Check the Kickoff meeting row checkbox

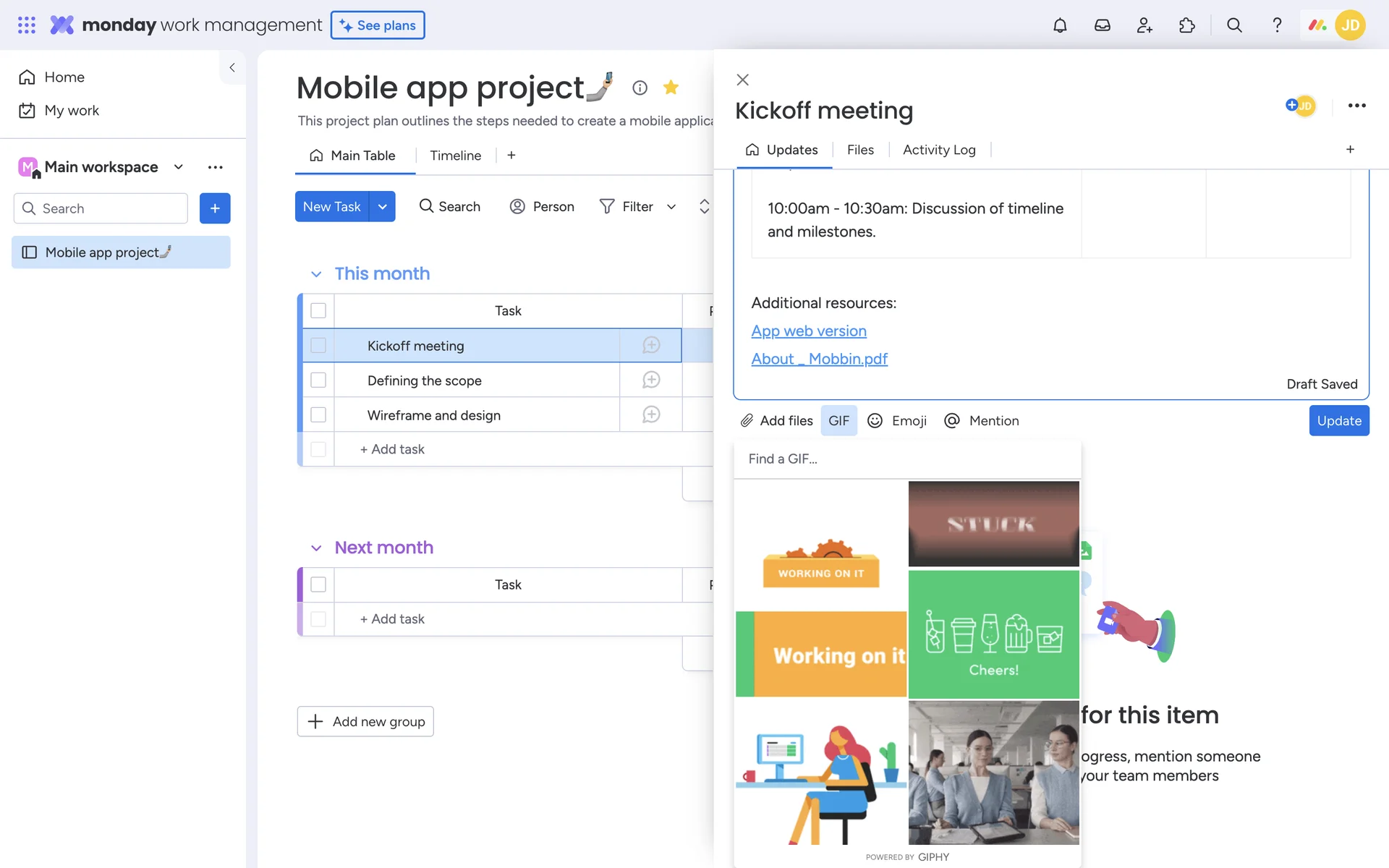click(x=318, y=346)
